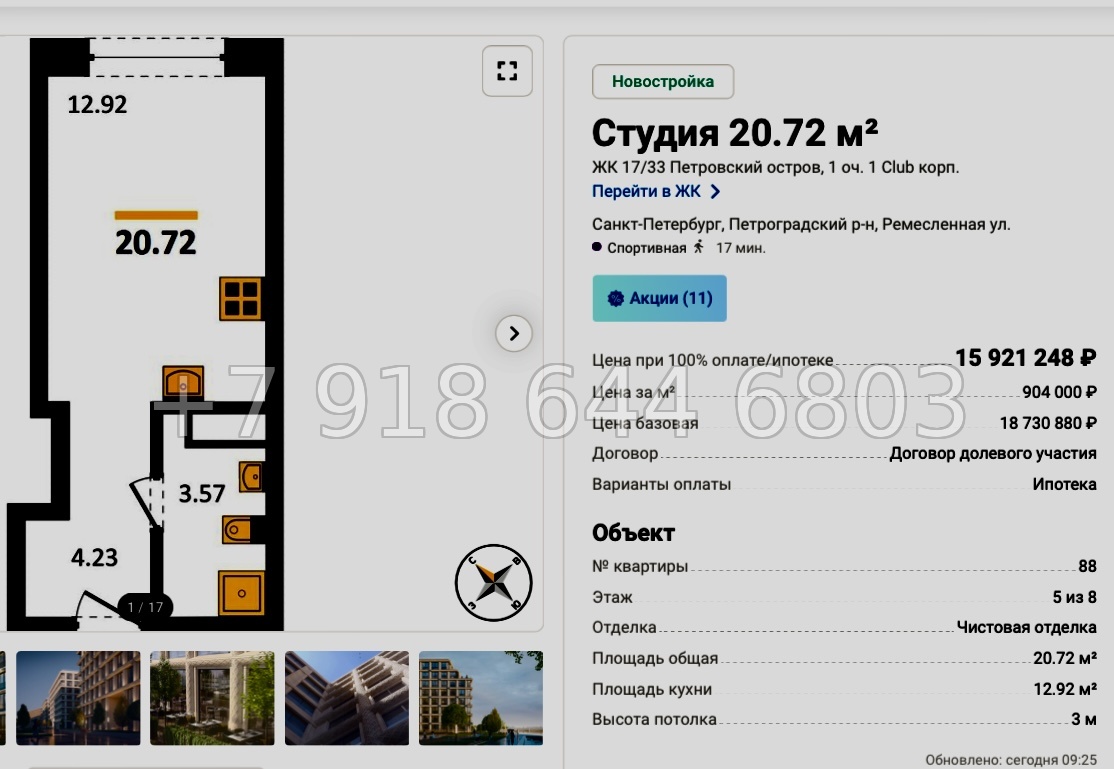Click the Объект section heading
Viewport: 1114px width, 769px height.
tap(633, 533)
